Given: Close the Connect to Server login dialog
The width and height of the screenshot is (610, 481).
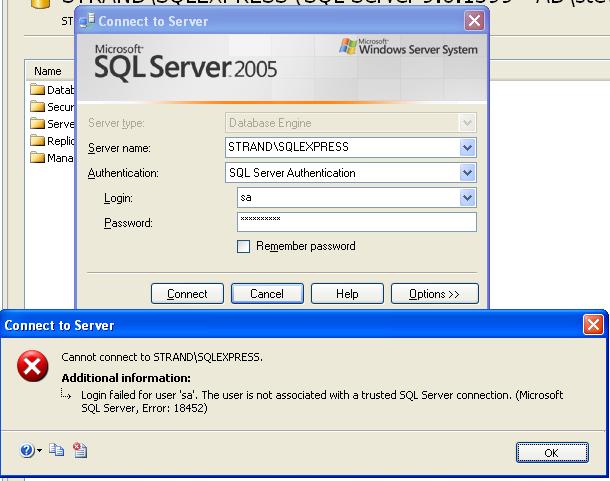Looking at the screenshot, I should tap(474, 20).
